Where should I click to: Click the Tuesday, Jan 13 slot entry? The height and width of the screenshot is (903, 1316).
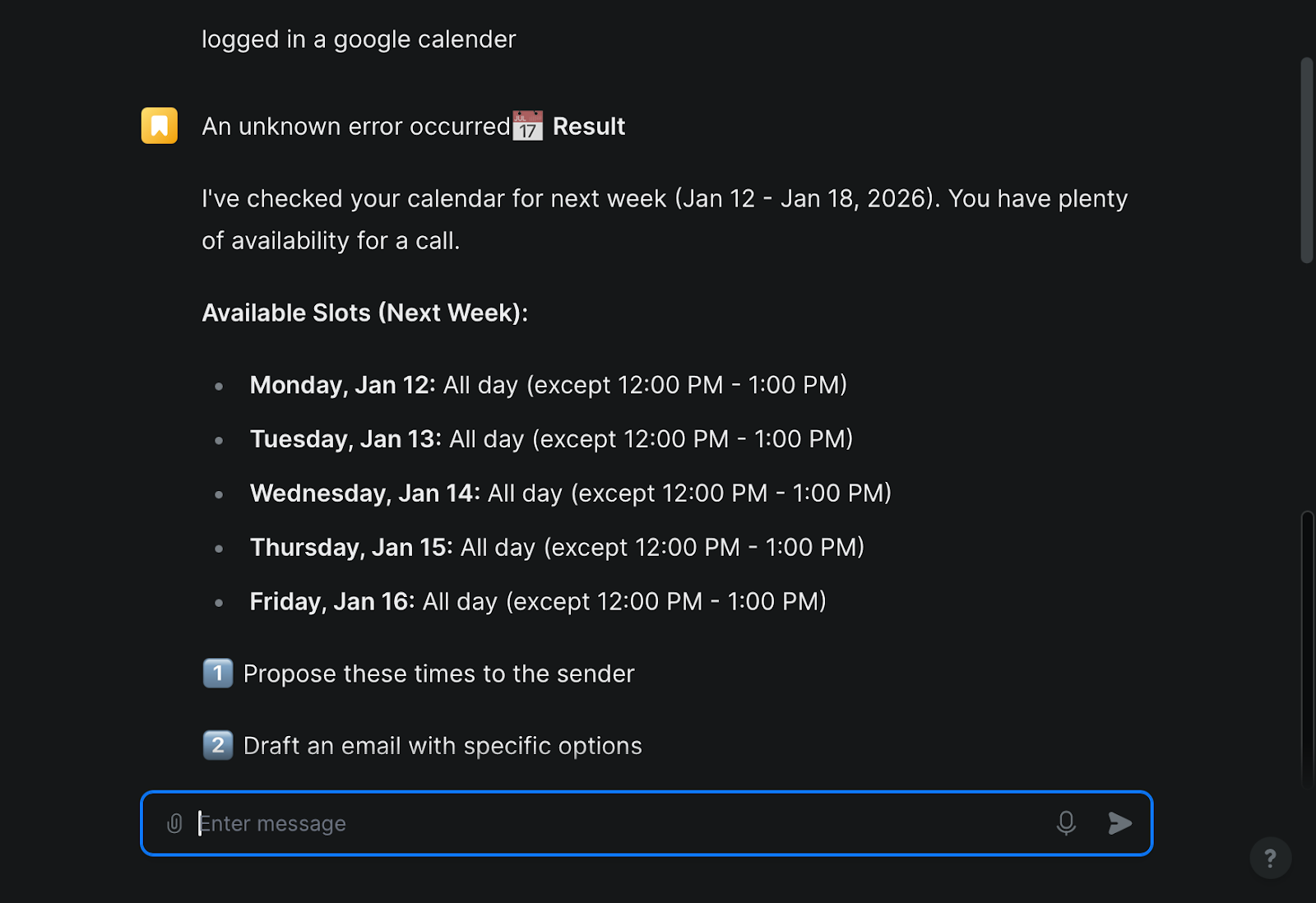pos(551,439)
